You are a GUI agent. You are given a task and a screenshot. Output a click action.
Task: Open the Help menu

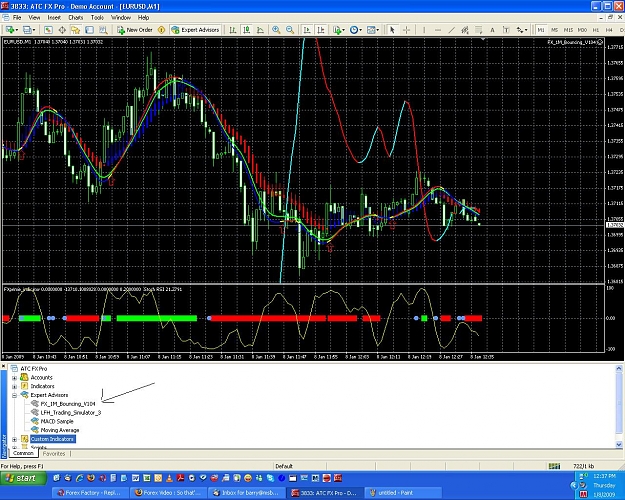[143, 18]
